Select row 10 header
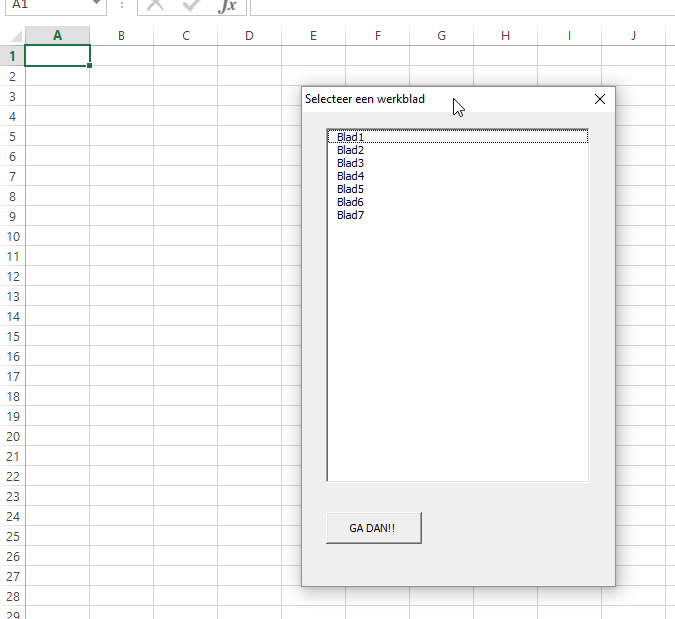675x619 pixels. pos(12,236)
